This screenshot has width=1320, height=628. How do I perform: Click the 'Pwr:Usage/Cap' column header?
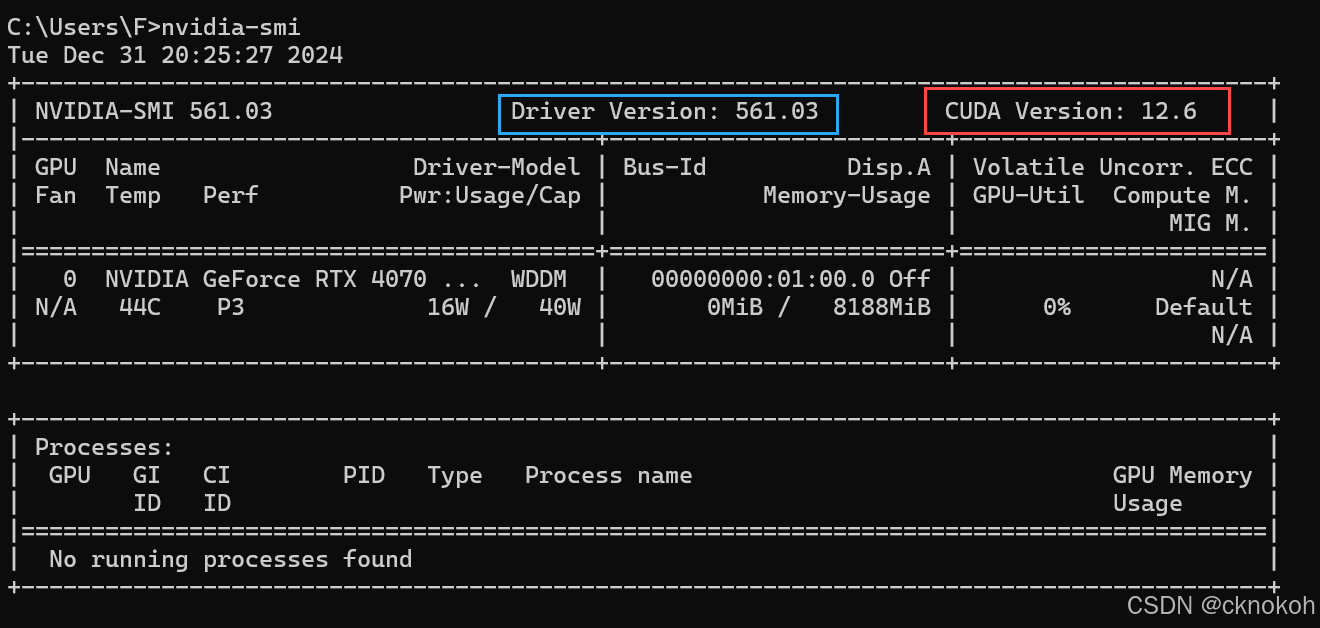pyautogui.click(x=490, y=195)
